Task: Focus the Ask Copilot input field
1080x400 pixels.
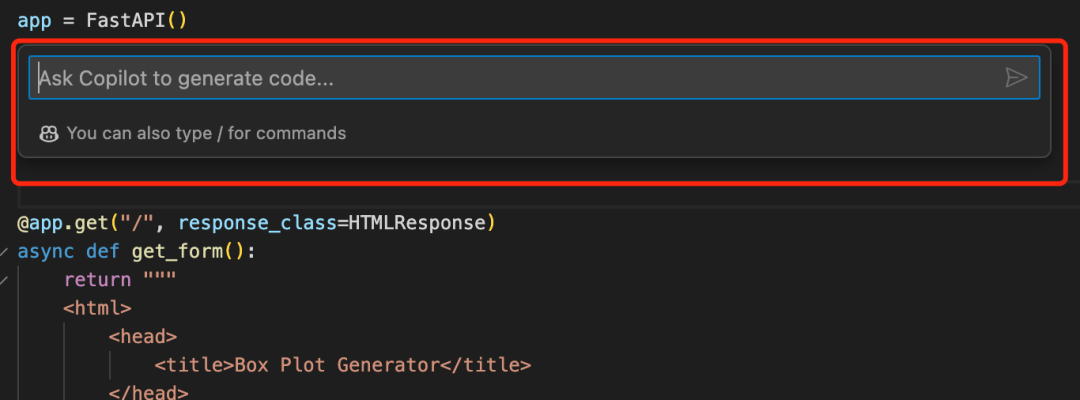Action: 500,78
